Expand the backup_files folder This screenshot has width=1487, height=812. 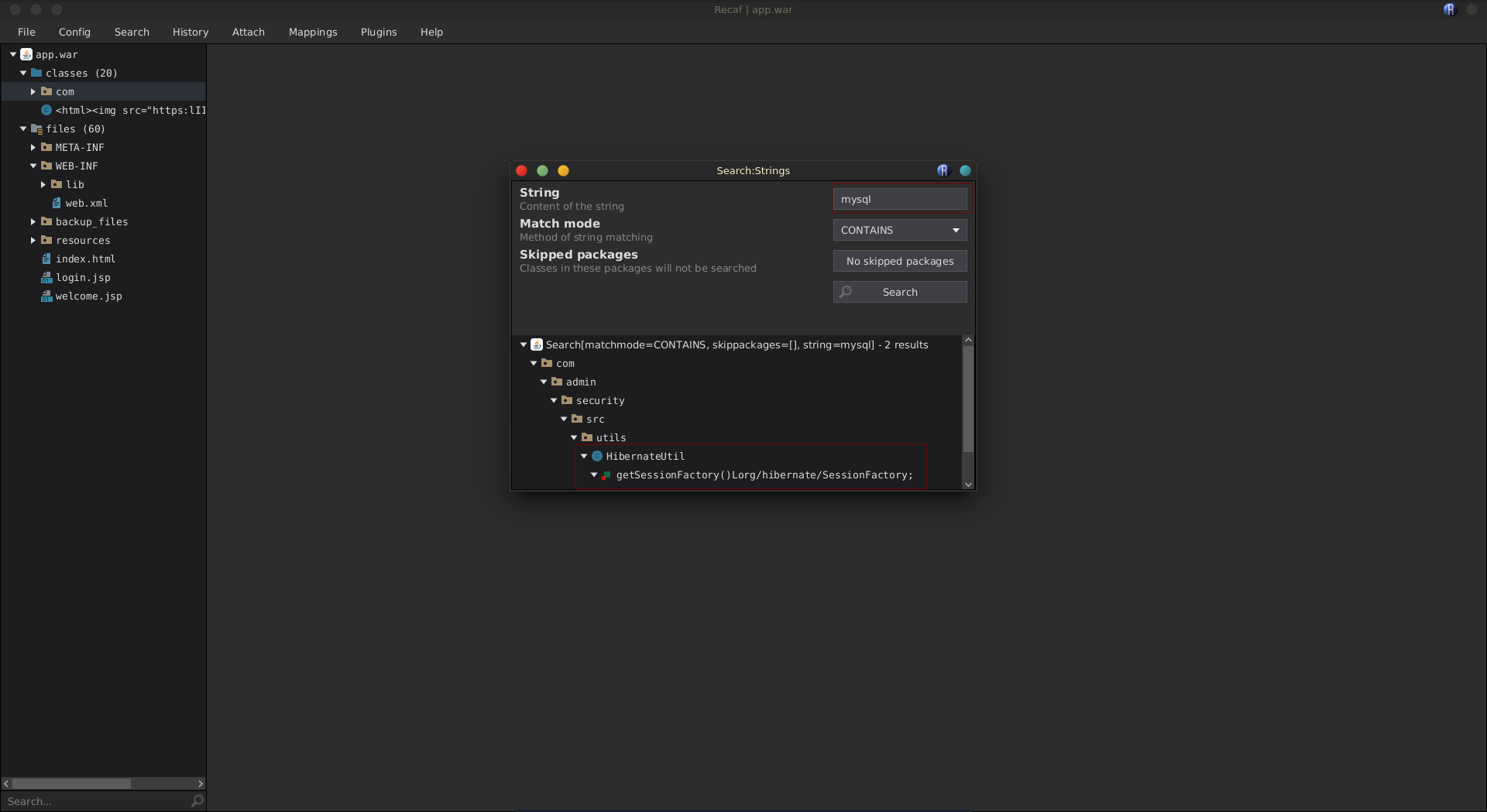(33, 221)
